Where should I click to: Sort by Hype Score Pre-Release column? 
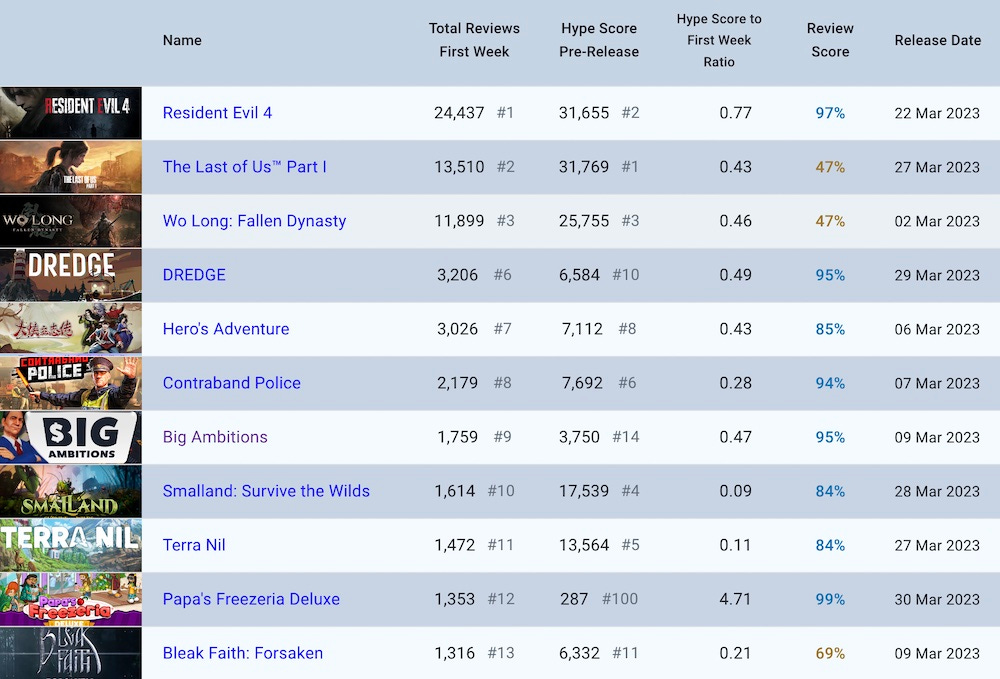(x=598, y=40)
